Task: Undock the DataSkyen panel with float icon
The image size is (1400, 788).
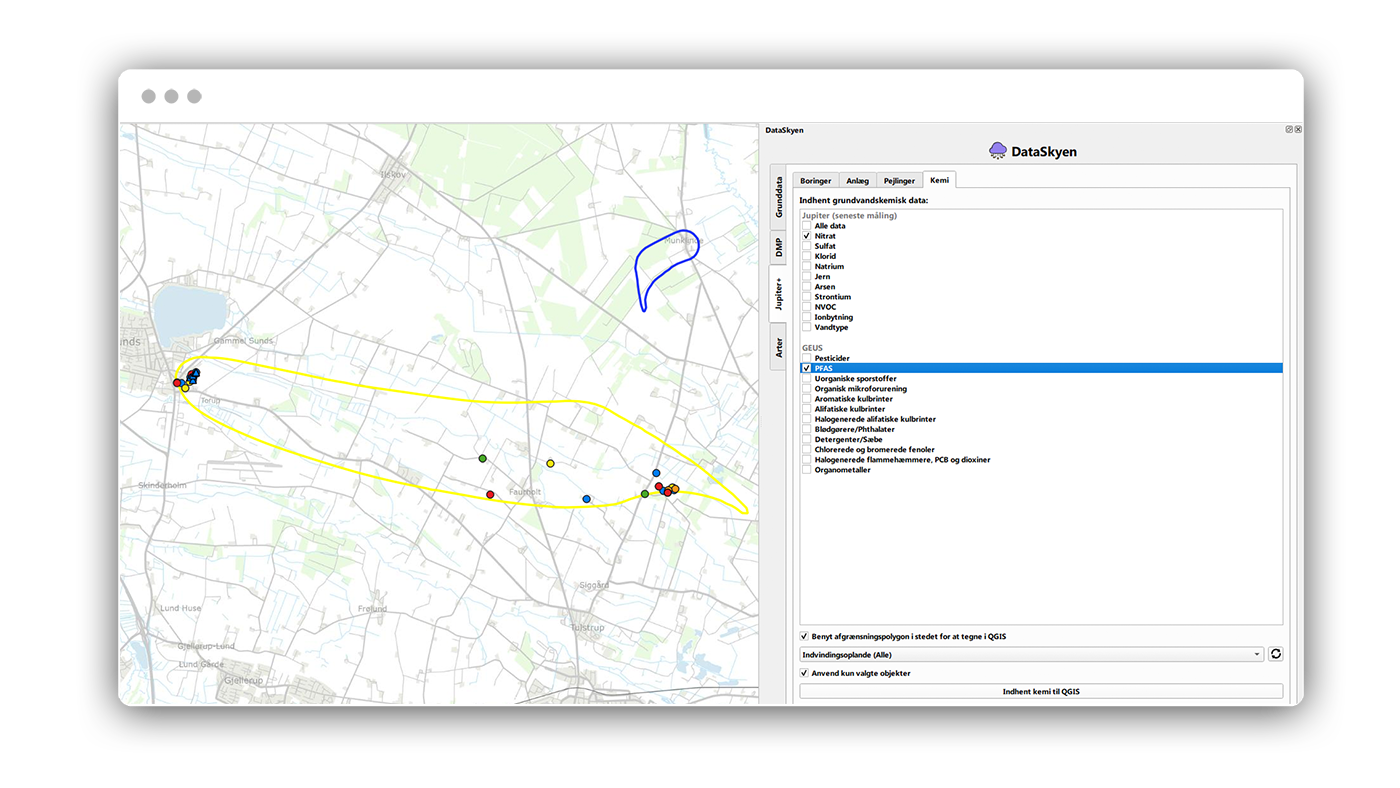Action: [1289, 130]
